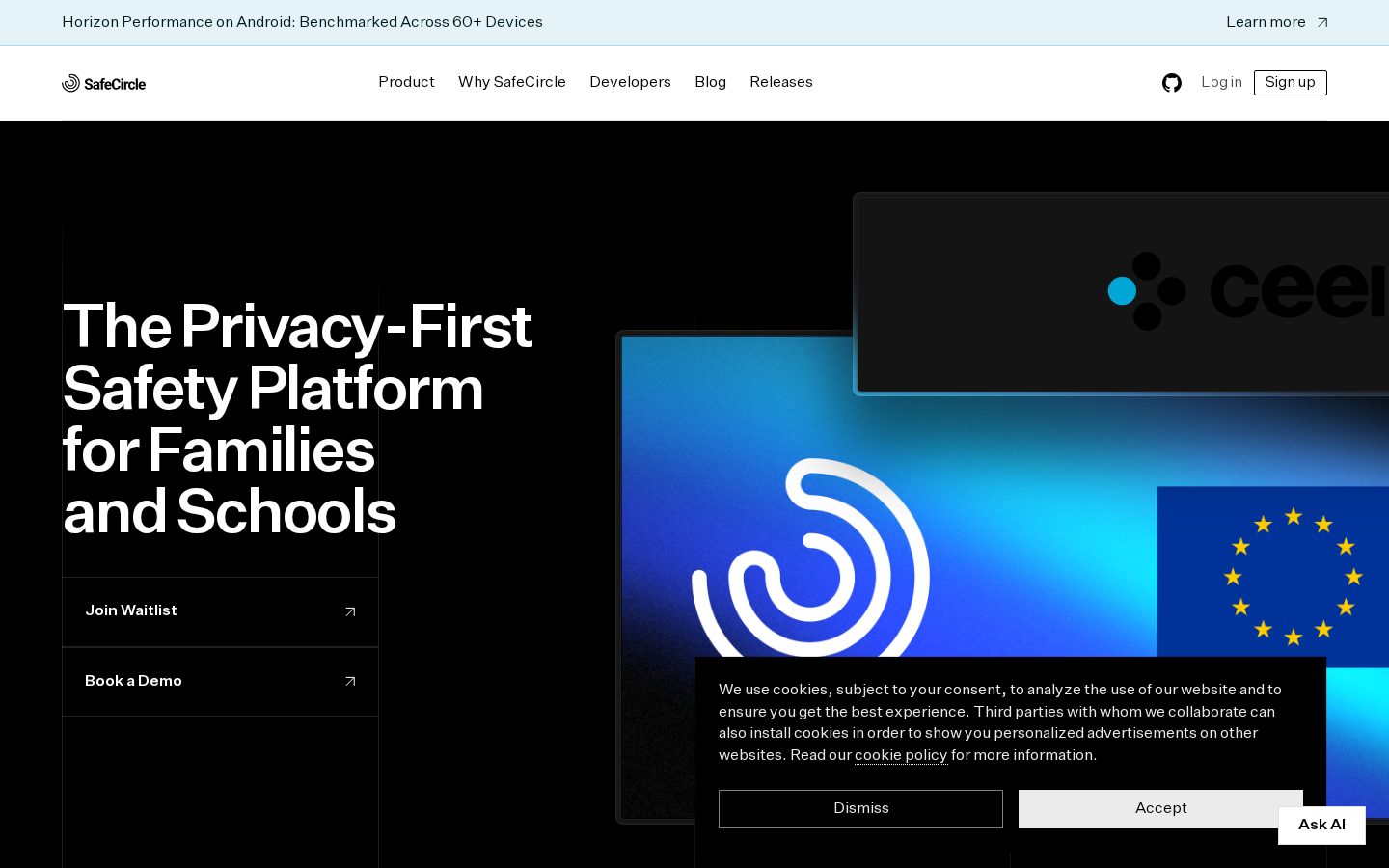Click Book a Demo
Screen dimensions: 1389x868
point(220,681)
